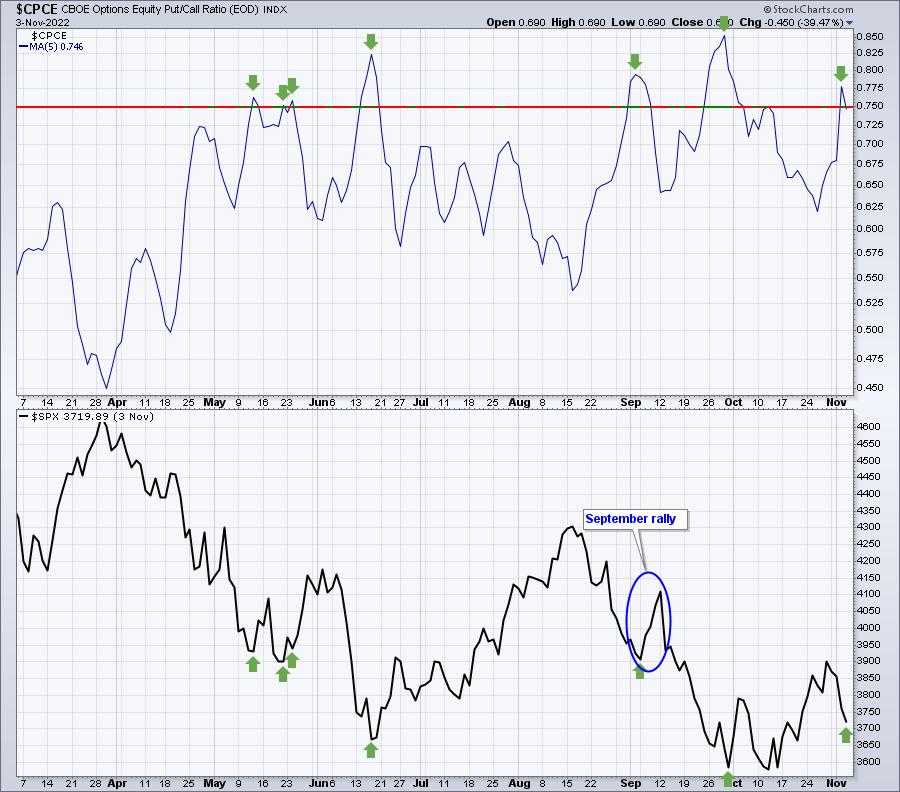Viewport: 900px width, 792px height.
Task: Click the Nov label on $CPCE date axis
Action: (x=836, y=402)
